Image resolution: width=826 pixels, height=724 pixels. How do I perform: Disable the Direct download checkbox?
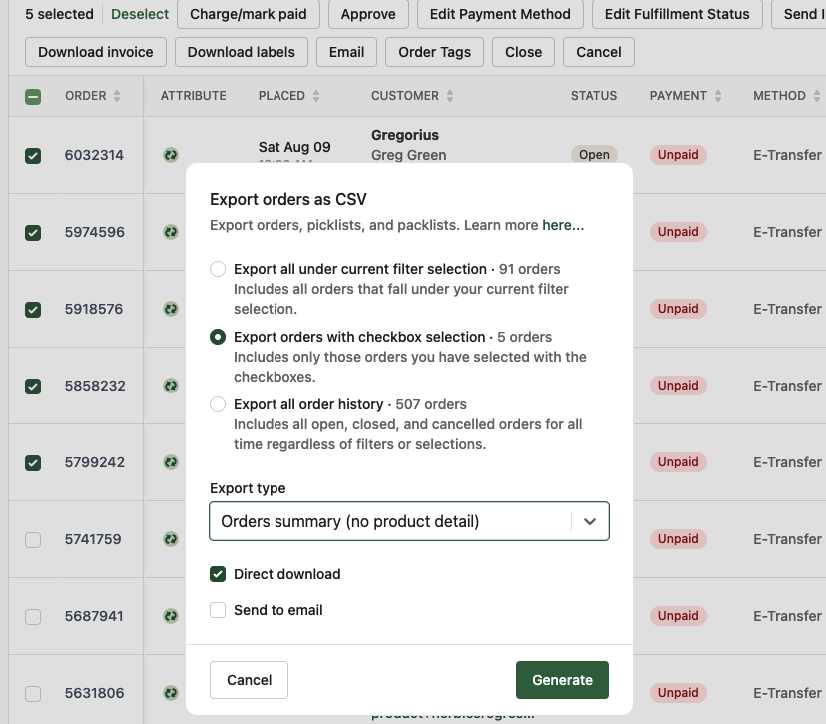(x=218, y=574)
